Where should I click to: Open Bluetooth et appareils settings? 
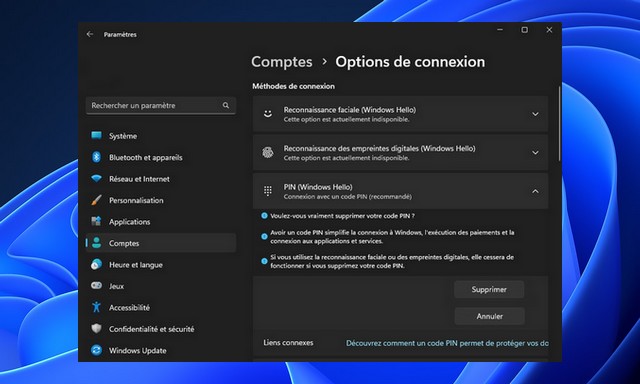pyautogui.click(x=161, y=158)
